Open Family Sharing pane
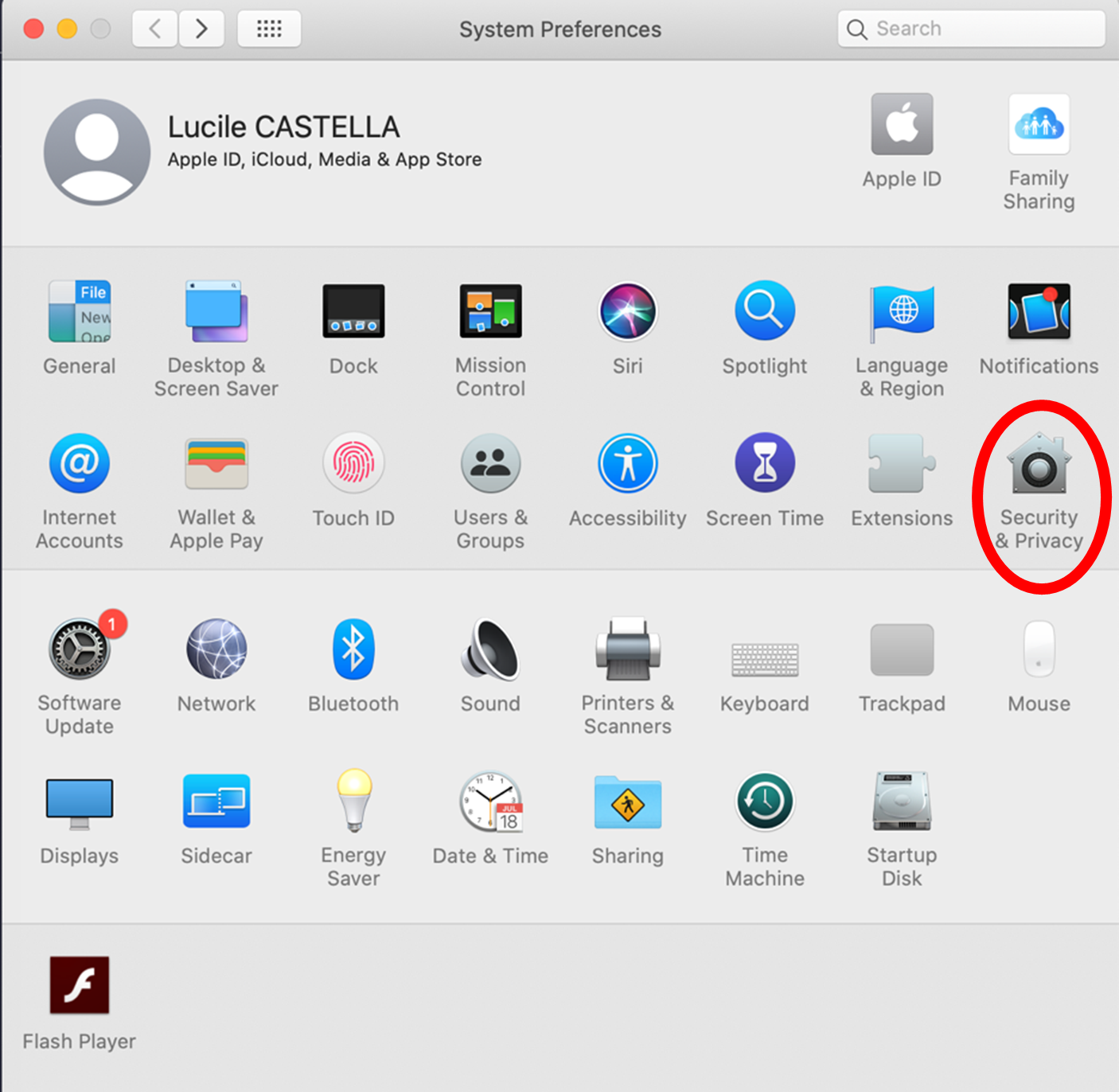 pos(1039,124)
